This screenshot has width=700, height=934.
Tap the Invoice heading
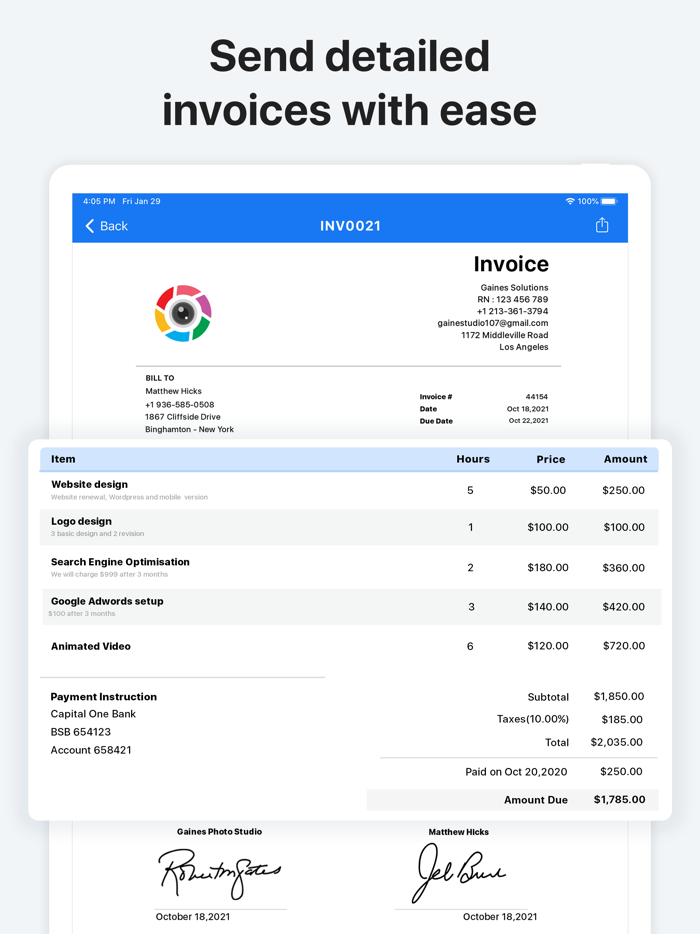click(x=511, y=264)
